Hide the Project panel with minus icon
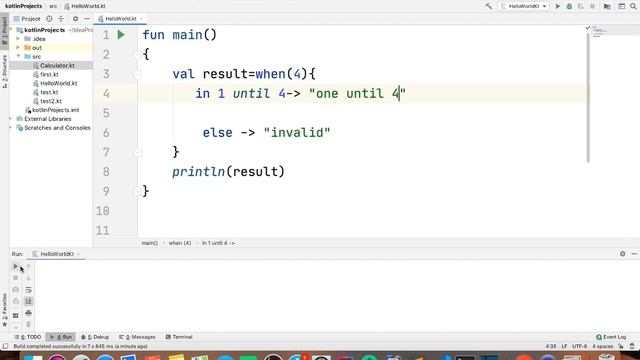This screenshot has width=640, height=360. 87,19
